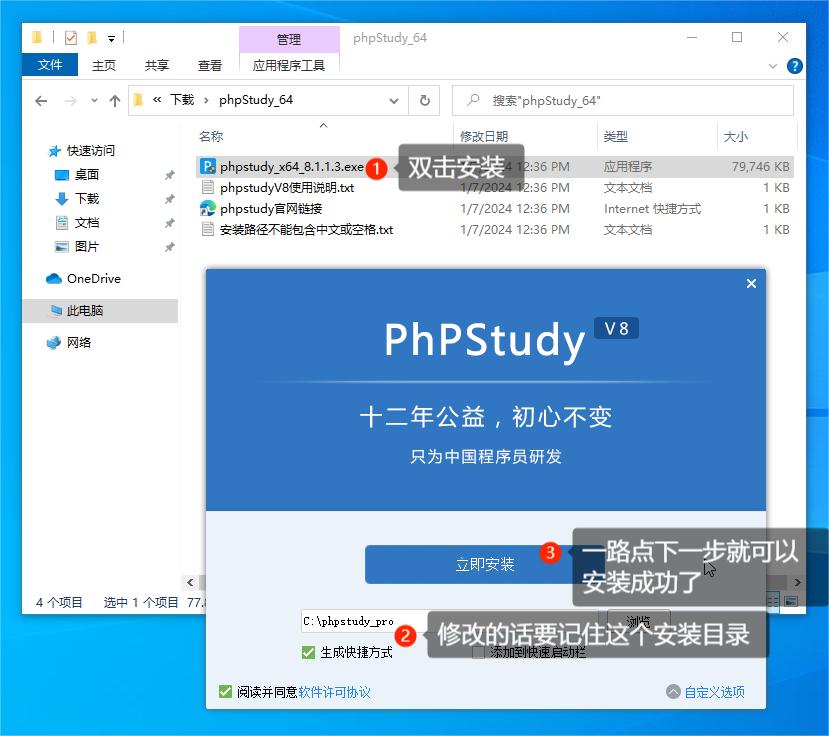Screen dimensions: 829x736
Task: Open OneDrive in the sidebar
Action: [x=84, y=279]
